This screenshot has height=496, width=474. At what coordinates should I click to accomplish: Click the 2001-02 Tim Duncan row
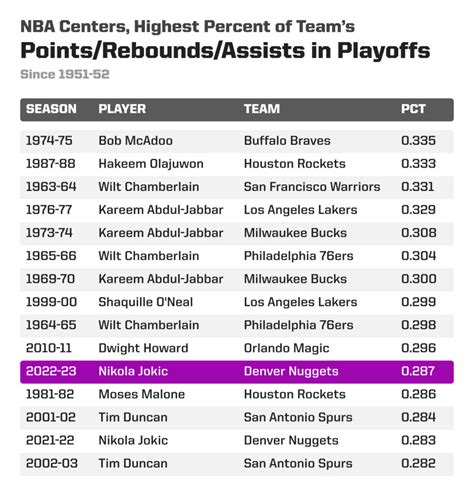237,417
